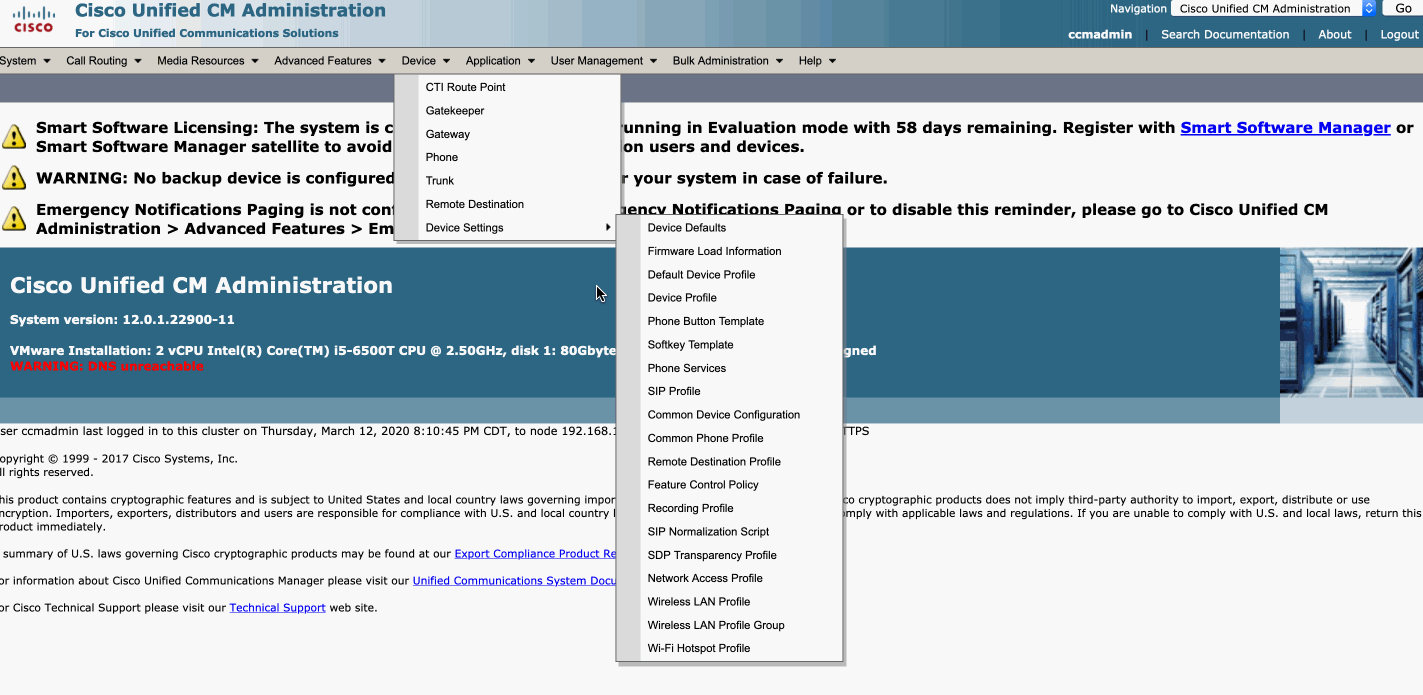The image size is (1423, 695).
Task: Click the Logout link
Action: (x=1398, y=34)
